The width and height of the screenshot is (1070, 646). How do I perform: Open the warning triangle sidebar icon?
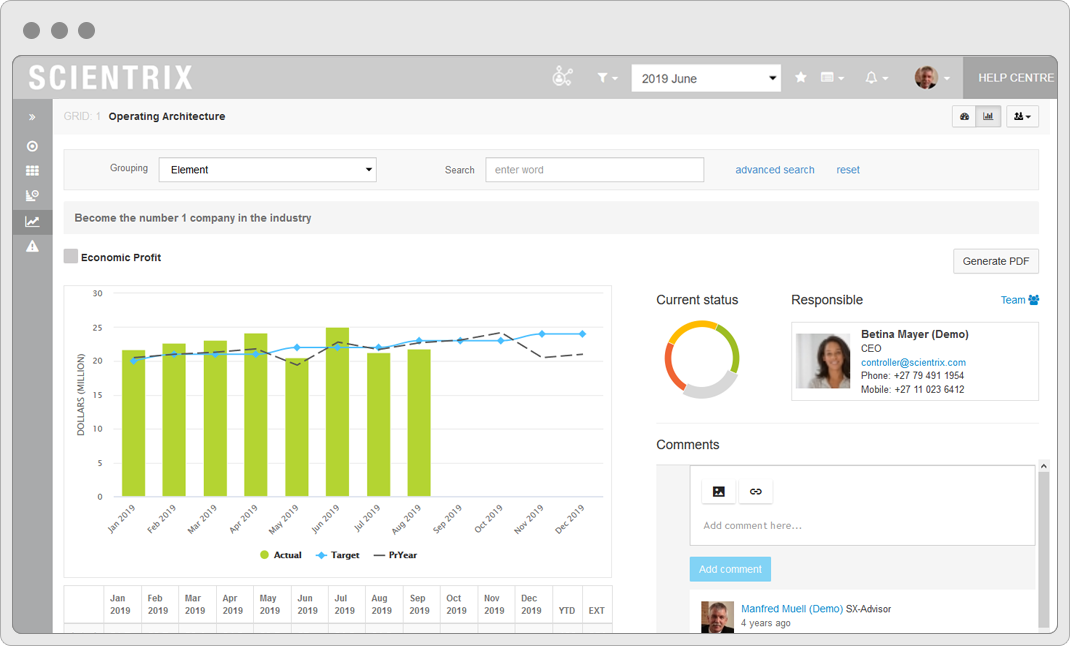32,246
